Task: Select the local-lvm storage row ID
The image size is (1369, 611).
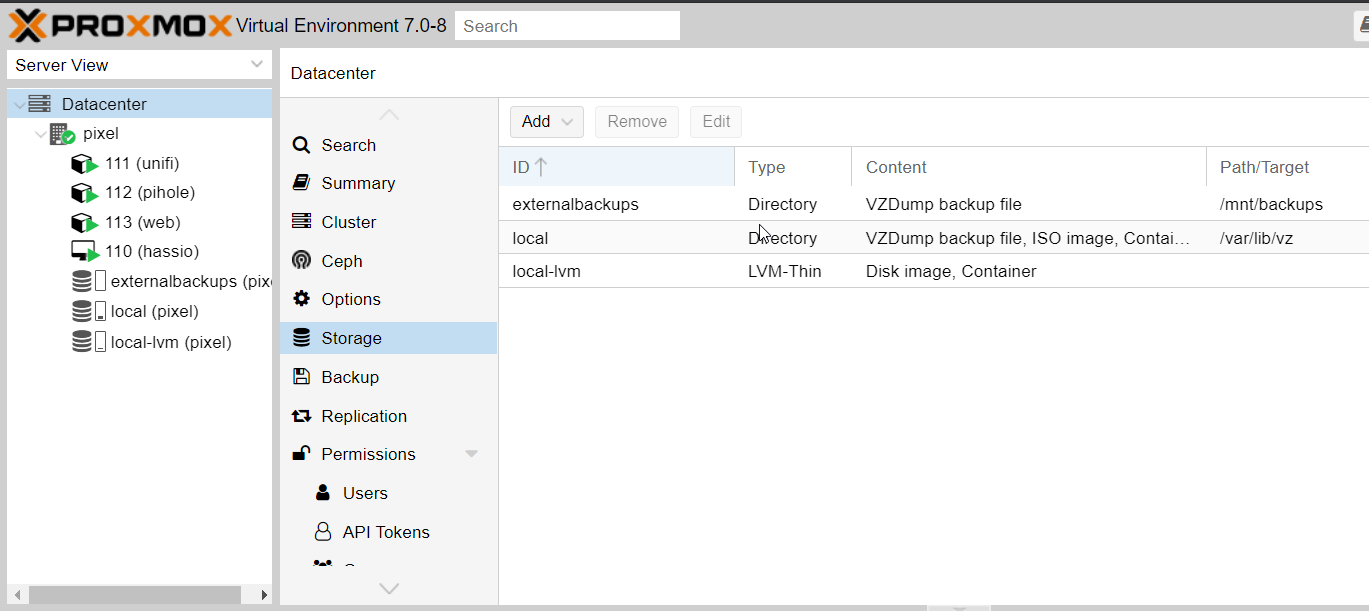Action: pyautogui.click(x=546, y=271)
